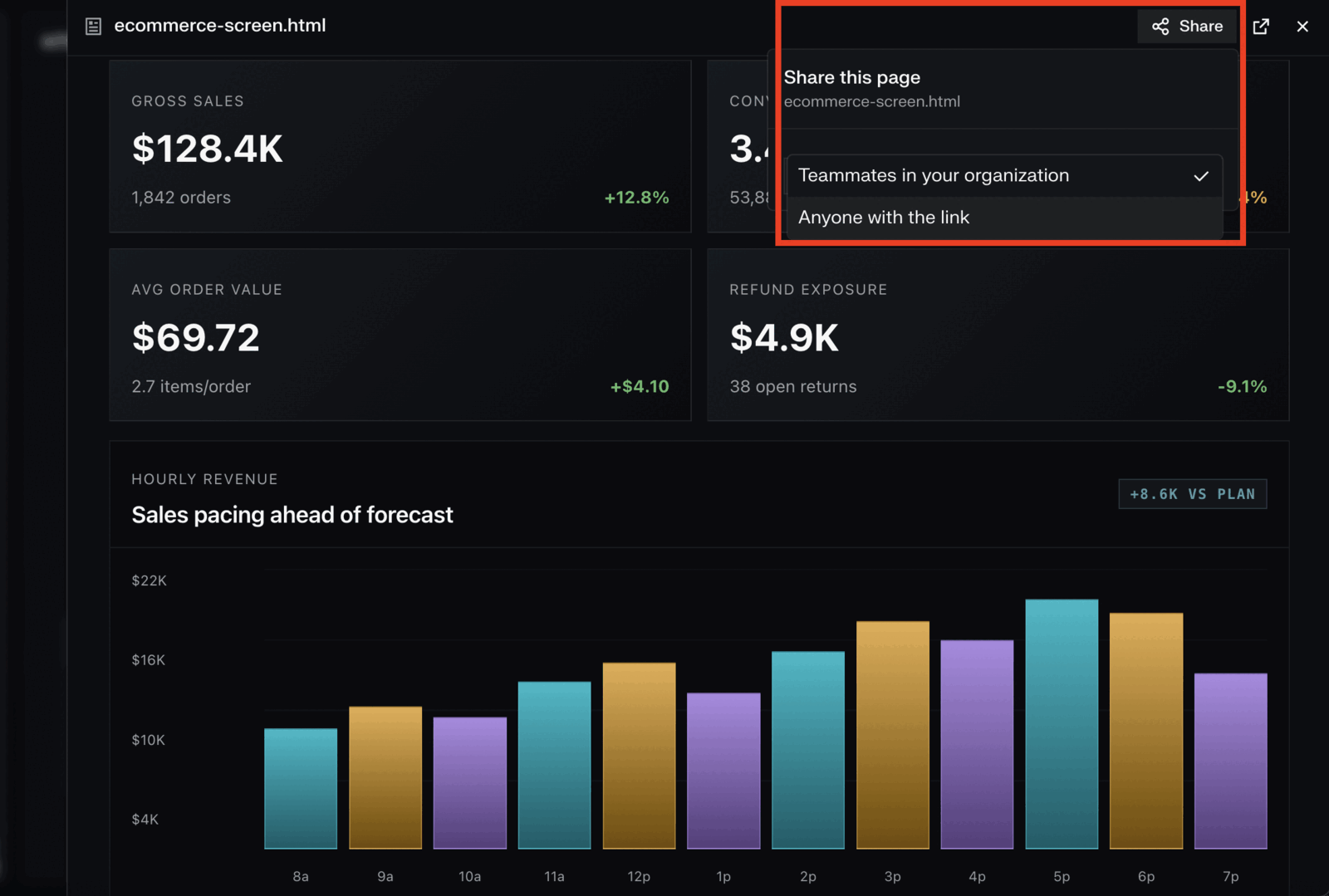Image resolution: width=1329 pixels, height=896 pixels.
Task: Select the 5p teal revenue bar
Action: tap(1062, 724)
